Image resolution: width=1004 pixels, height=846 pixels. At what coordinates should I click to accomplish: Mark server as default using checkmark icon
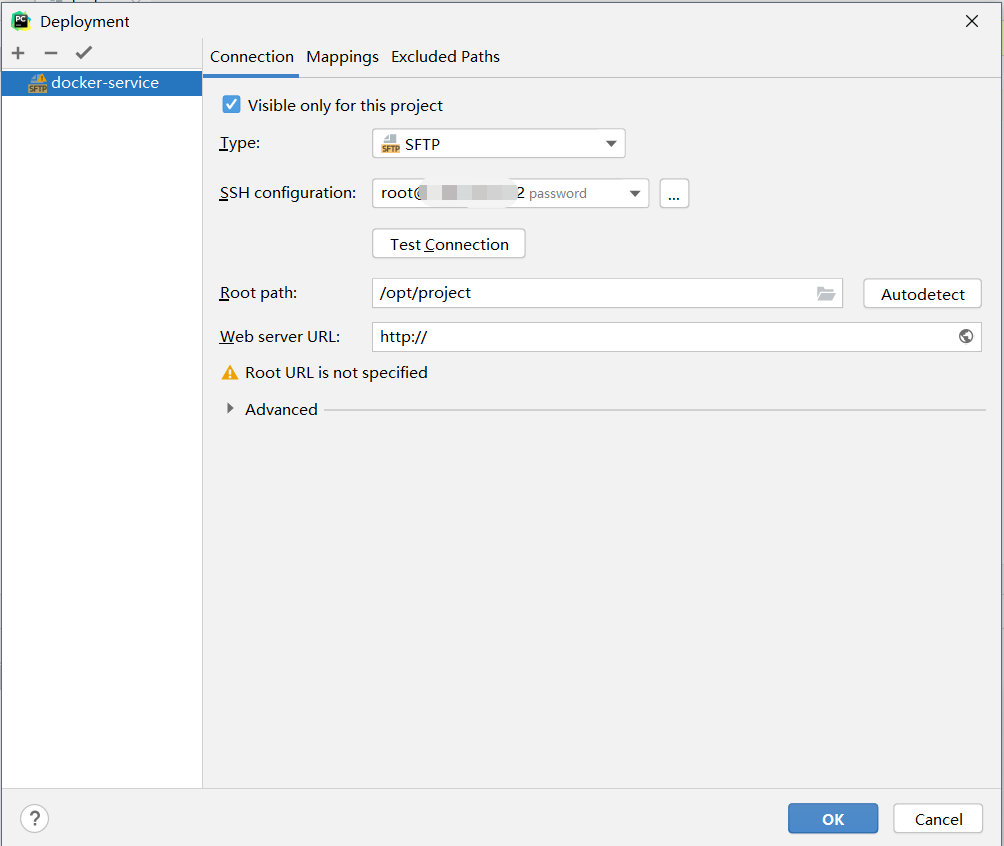(x=84, y=53)
